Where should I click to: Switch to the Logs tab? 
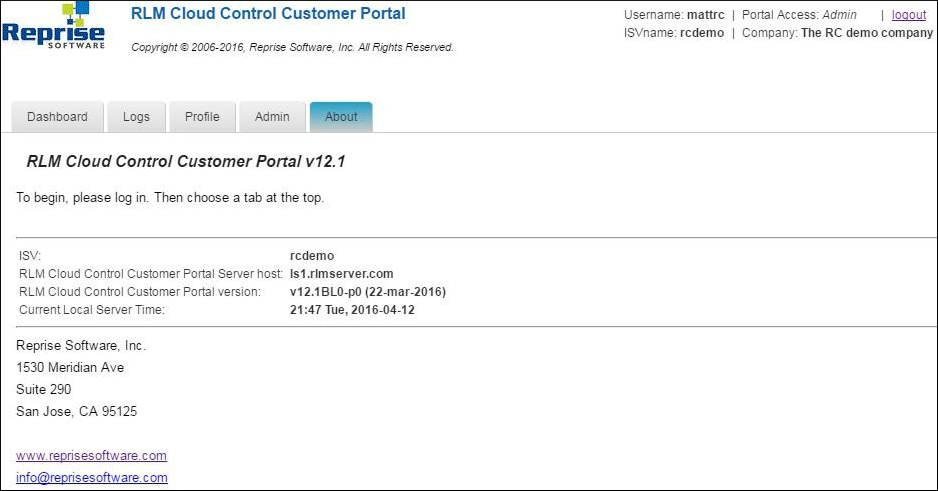136,117
